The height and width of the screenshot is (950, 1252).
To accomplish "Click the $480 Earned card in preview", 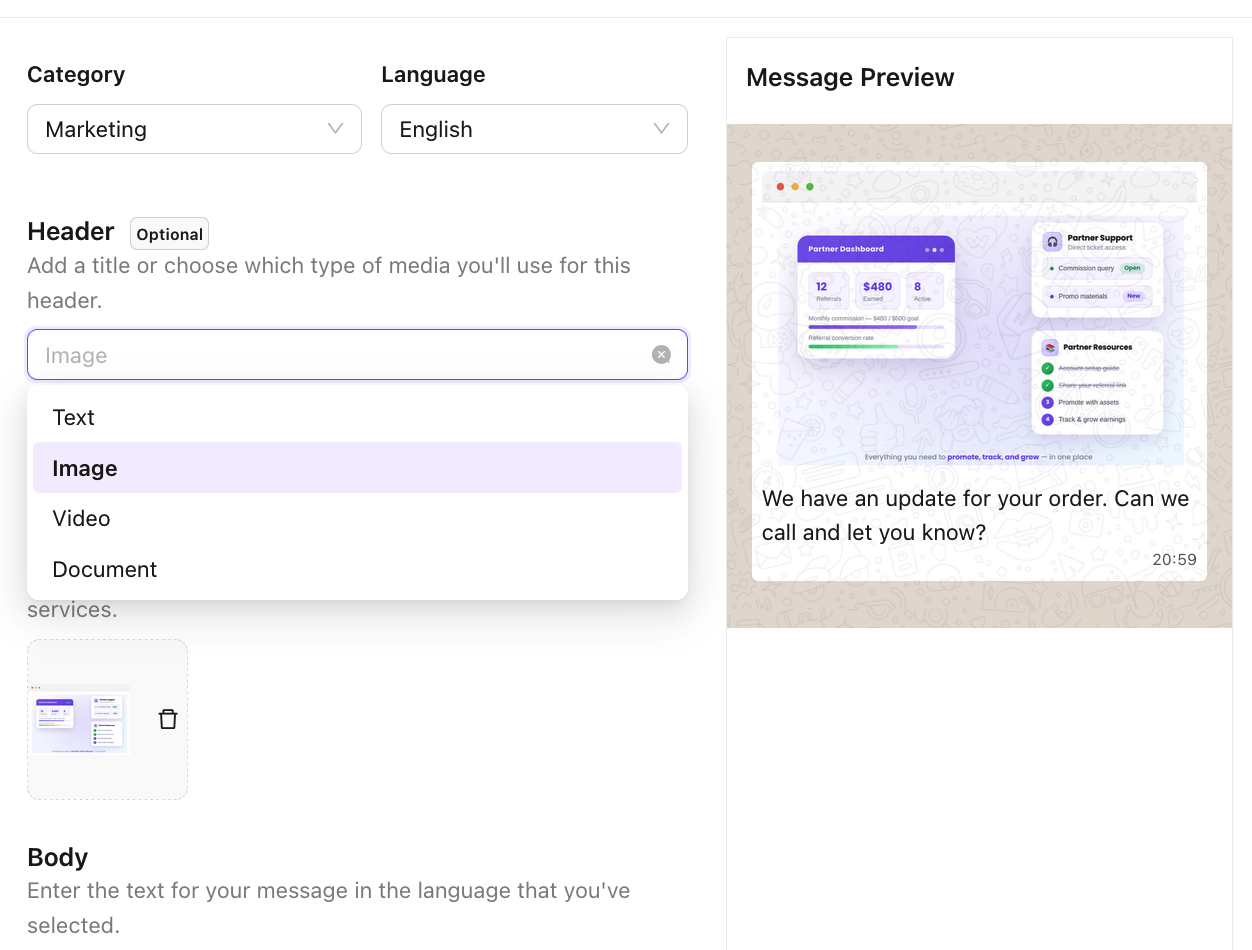I will [877, 290].
